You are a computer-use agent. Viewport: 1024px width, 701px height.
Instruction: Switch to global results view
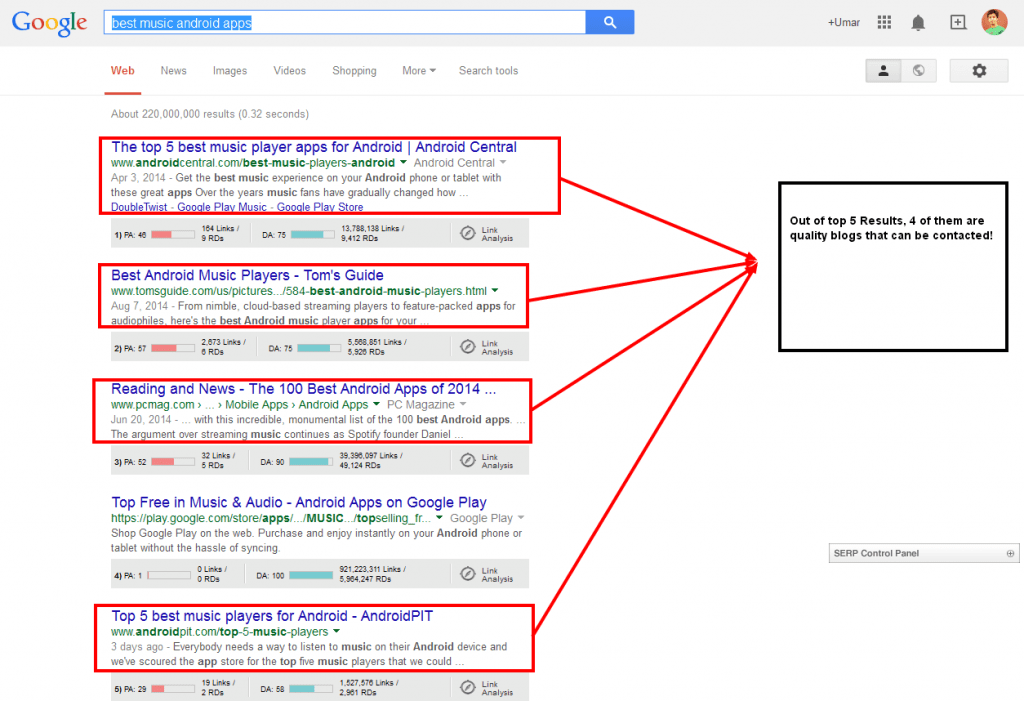pyautogui.click(x=918, y=70)
